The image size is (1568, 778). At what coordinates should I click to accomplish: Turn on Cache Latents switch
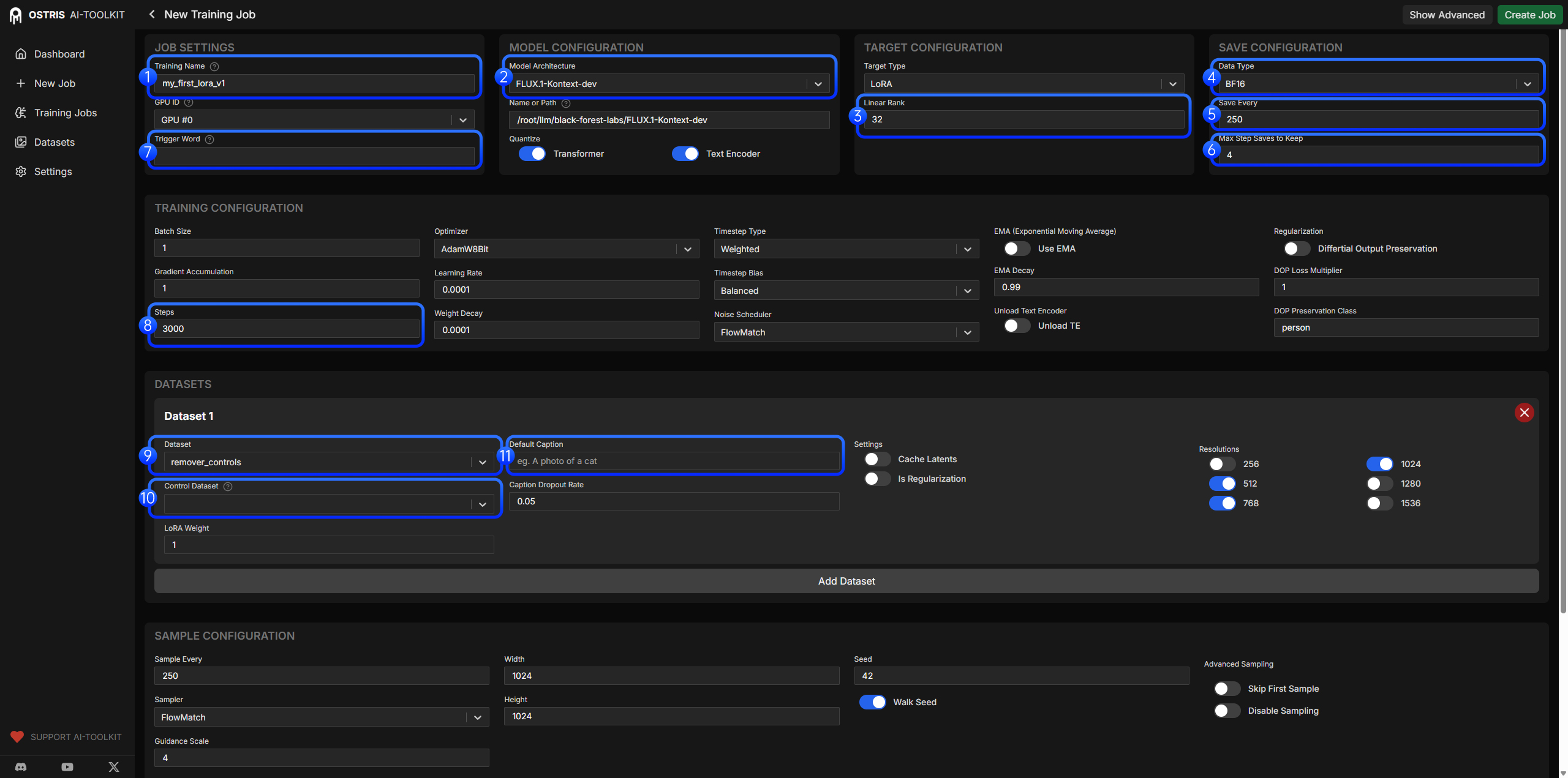click(x=877, y=459)
